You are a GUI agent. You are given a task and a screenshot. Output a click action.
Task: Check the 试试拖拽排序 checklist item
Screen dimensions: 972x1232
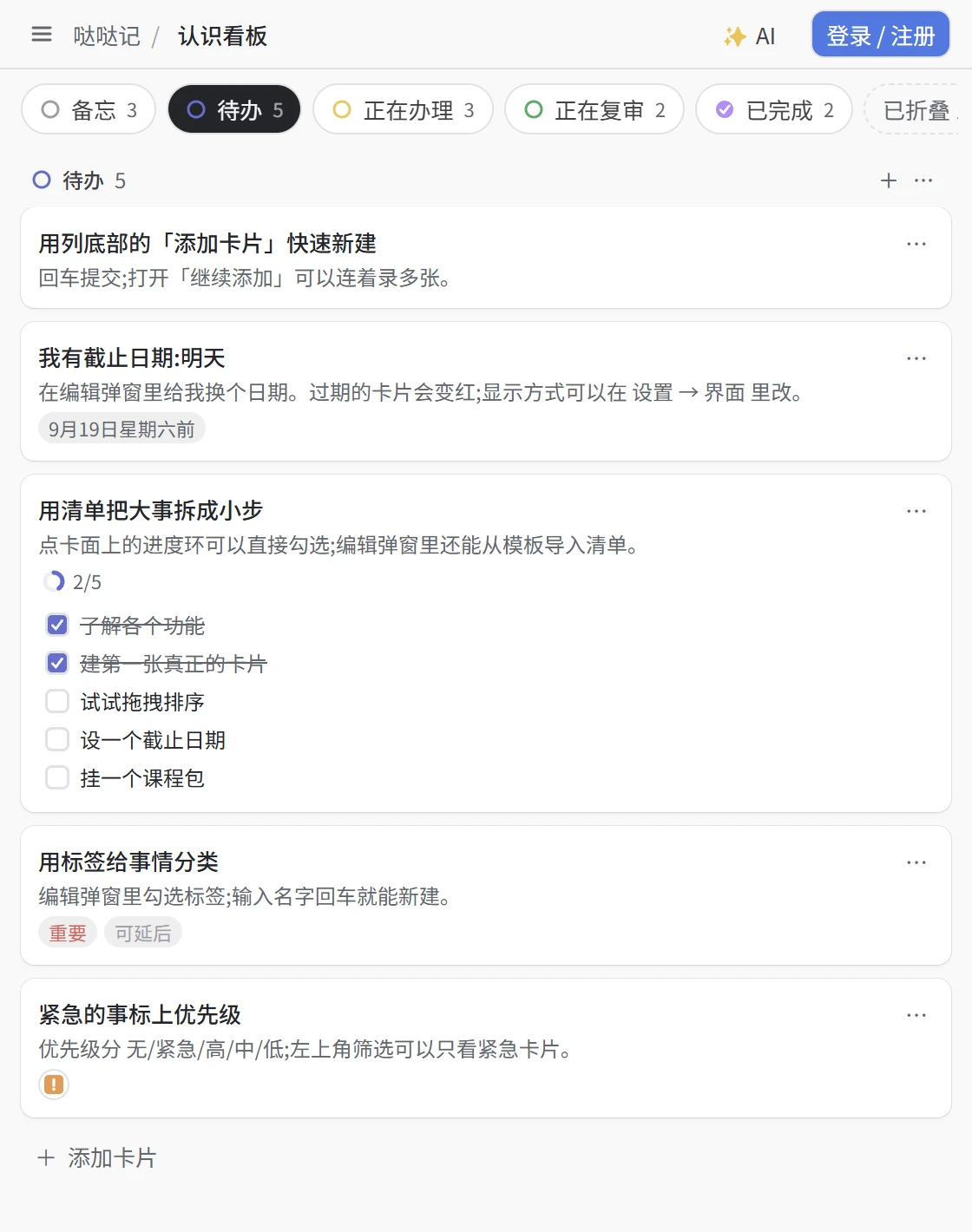tap(57, 701)
